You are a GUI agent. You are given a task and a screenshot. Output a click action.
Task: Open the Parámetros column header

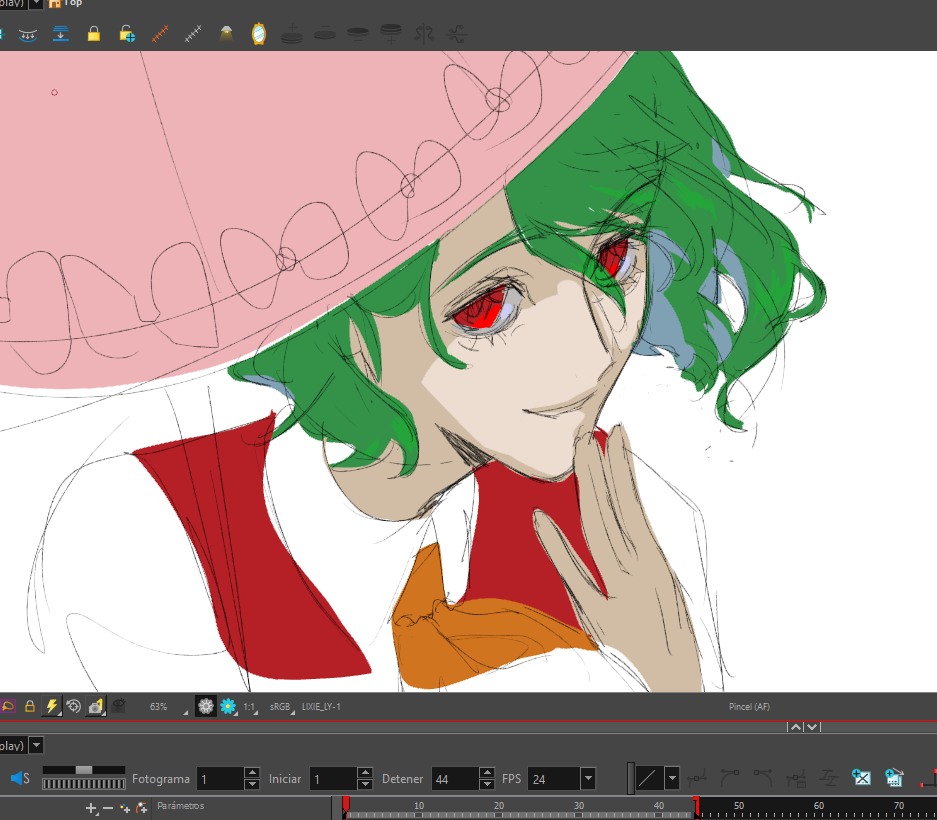(x=180, y=806)
